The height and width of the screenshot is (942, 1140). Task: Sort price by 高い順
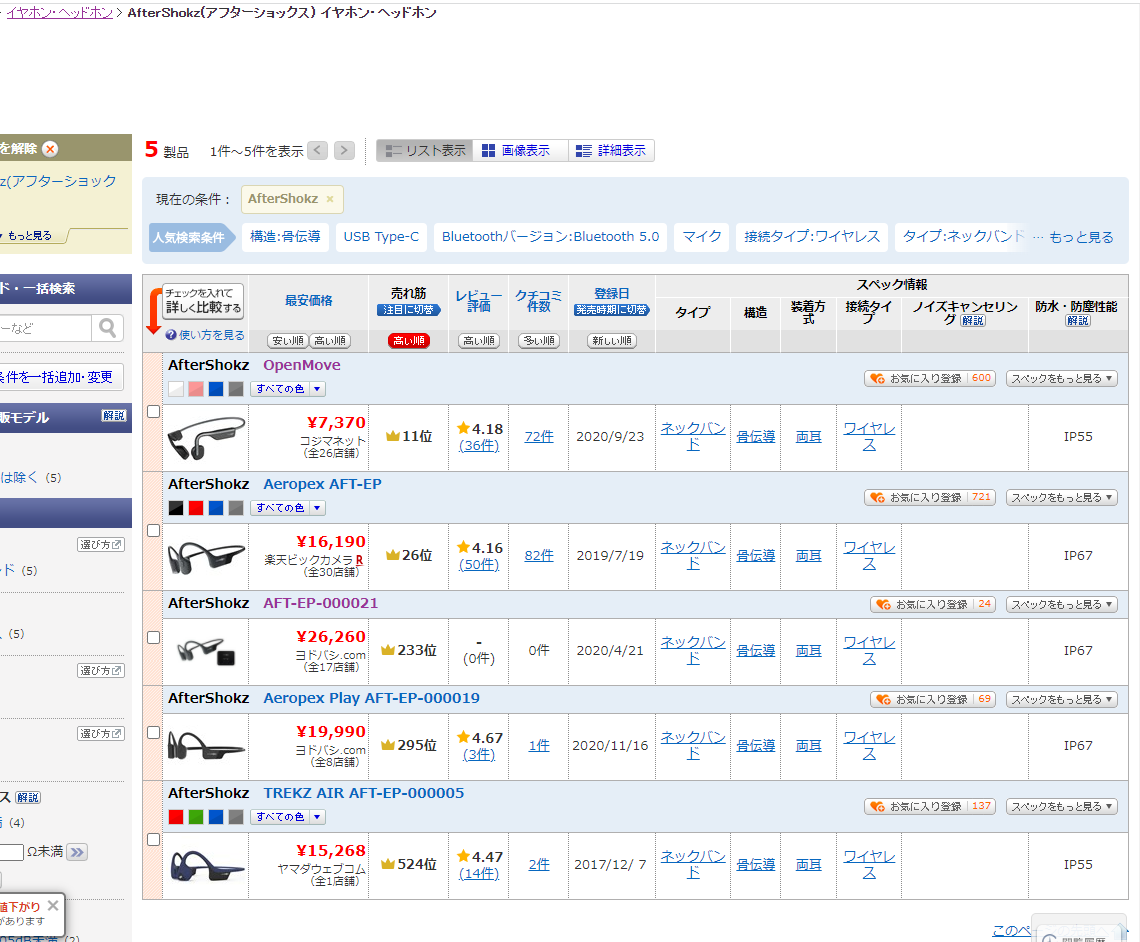pos(330,340)
